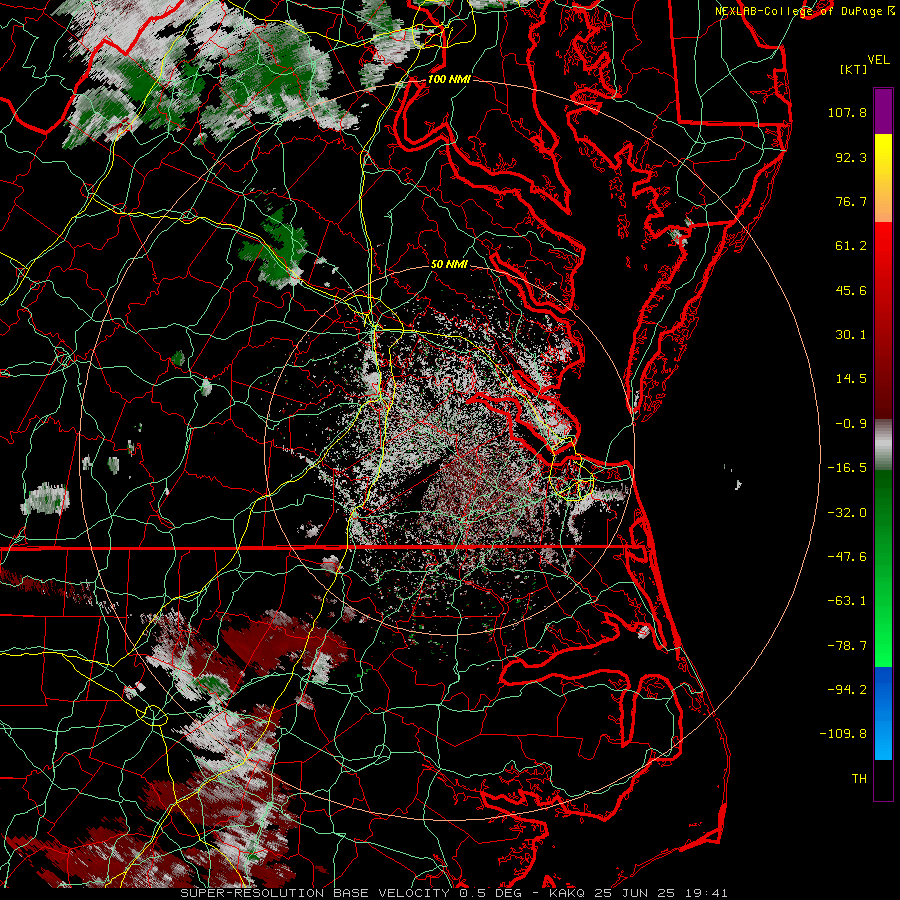Screen dimensions: 900x900
Task: Click the VEL legend title
Action: 878,60
